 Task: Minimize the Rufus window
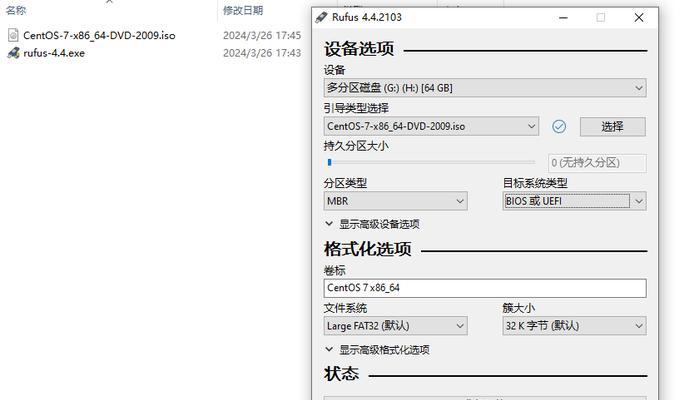(563, 17)
